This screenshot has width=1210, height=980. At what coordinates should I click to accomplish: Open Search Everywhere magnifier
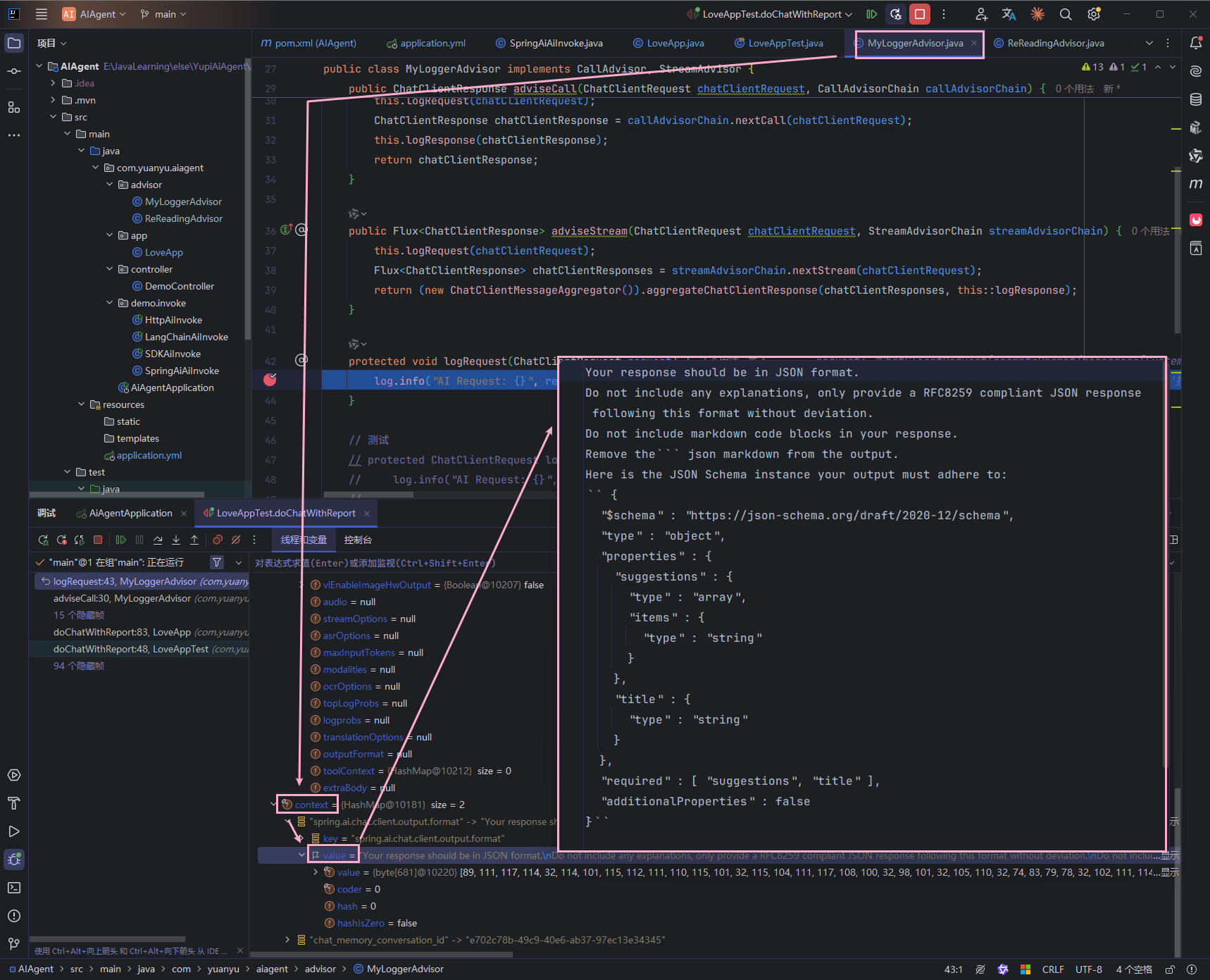[x=1066, y=14]
